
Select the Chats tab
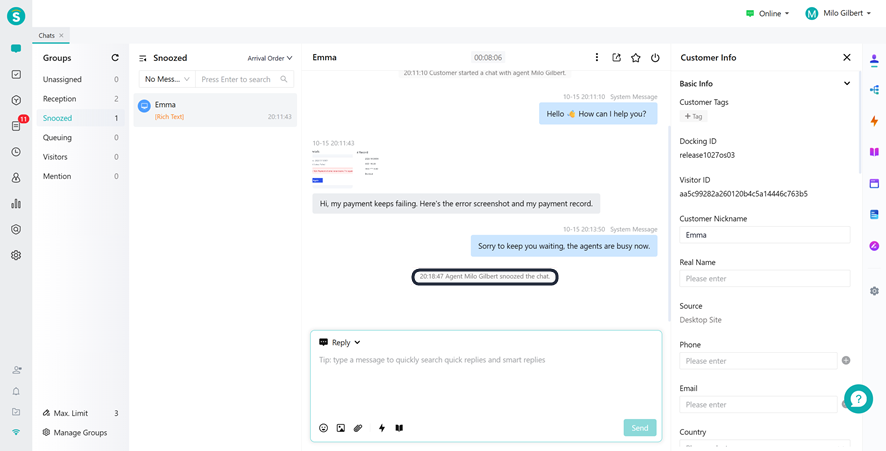coord(46,35)
